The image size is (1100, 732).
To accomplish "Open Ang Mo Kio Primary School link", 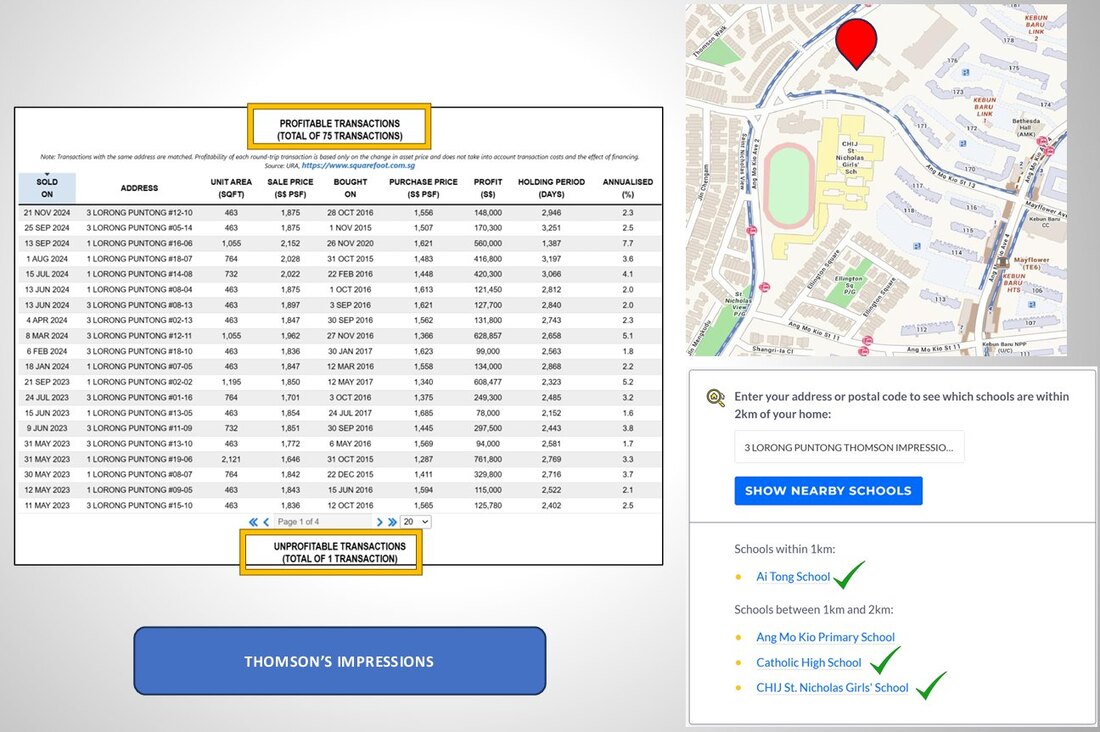I will coord(825,637).
